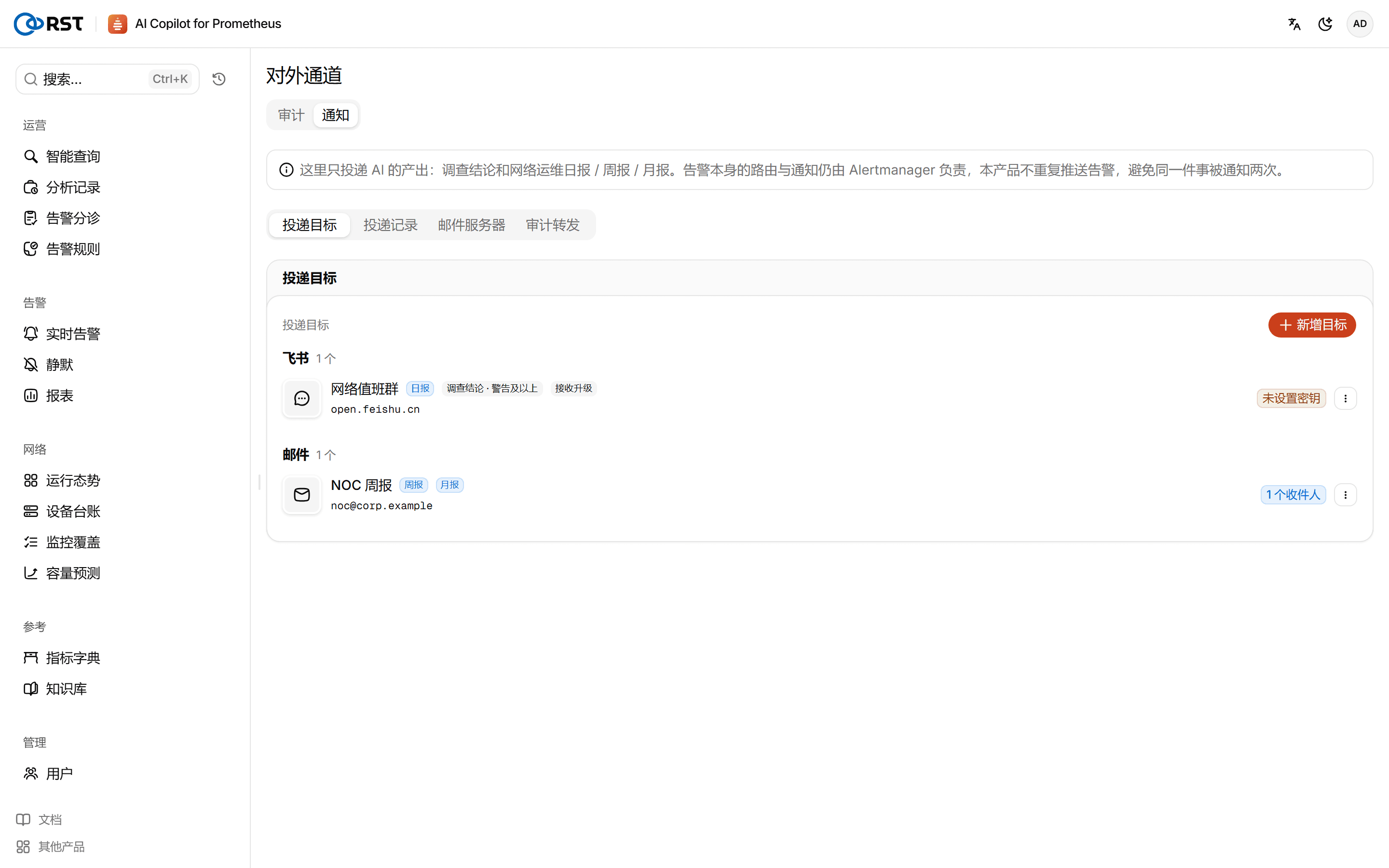
Task: Click the 1 个收件人 badge
Action: (x=1293, y=495)
